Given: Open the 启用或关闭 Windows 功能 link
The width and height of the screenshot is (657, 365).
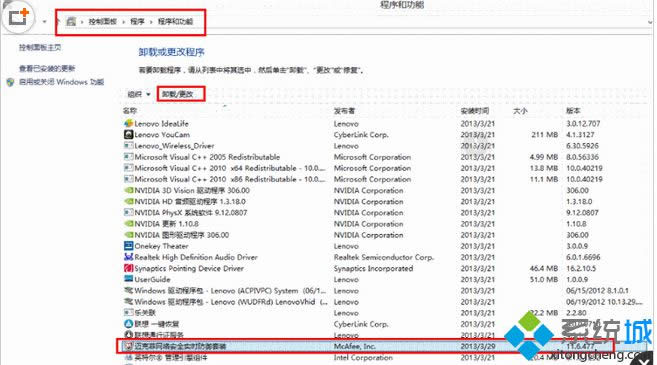Looking at the screenshot, I should (x=62, y=82).
